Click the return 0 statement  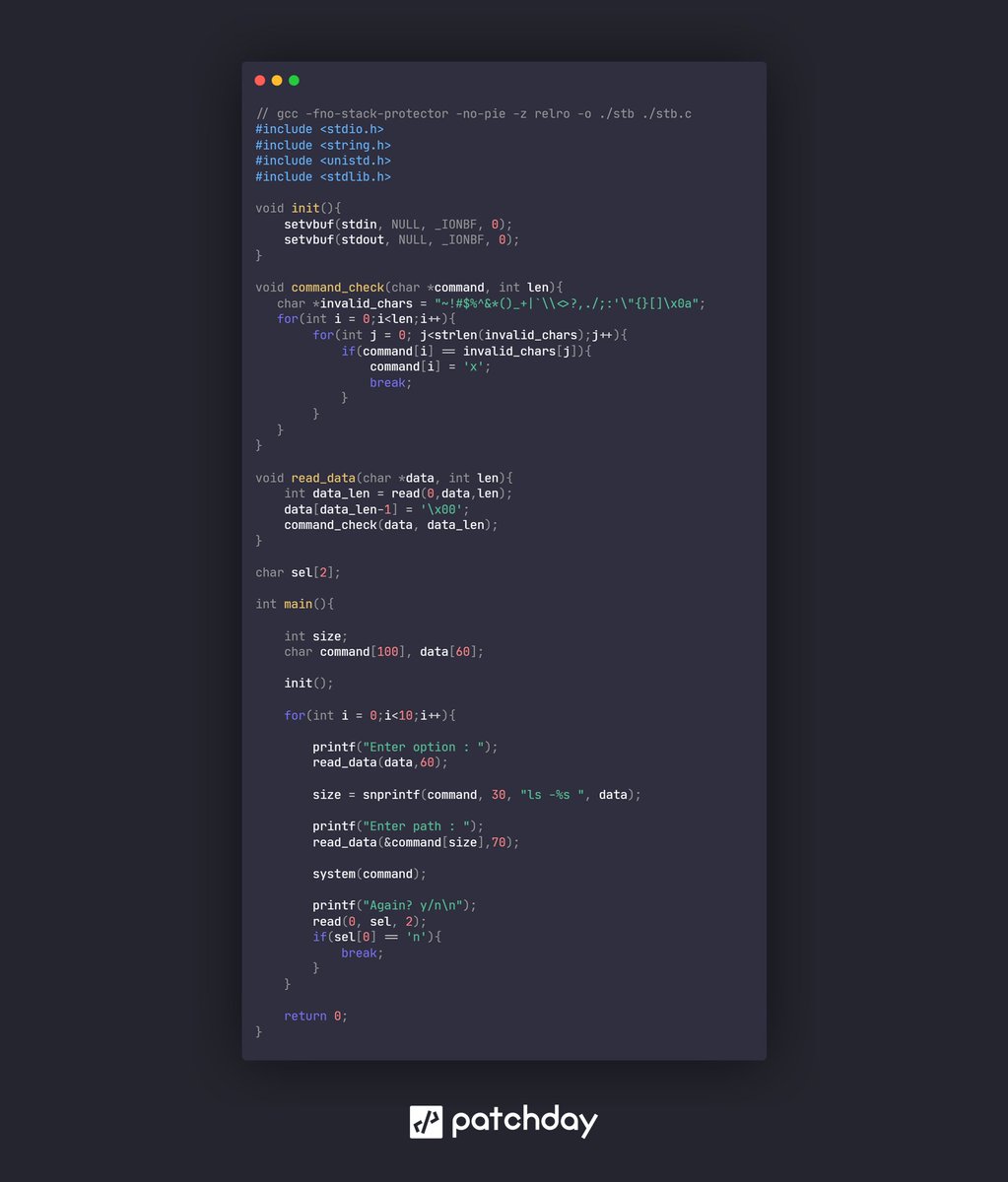point(312,1016)
